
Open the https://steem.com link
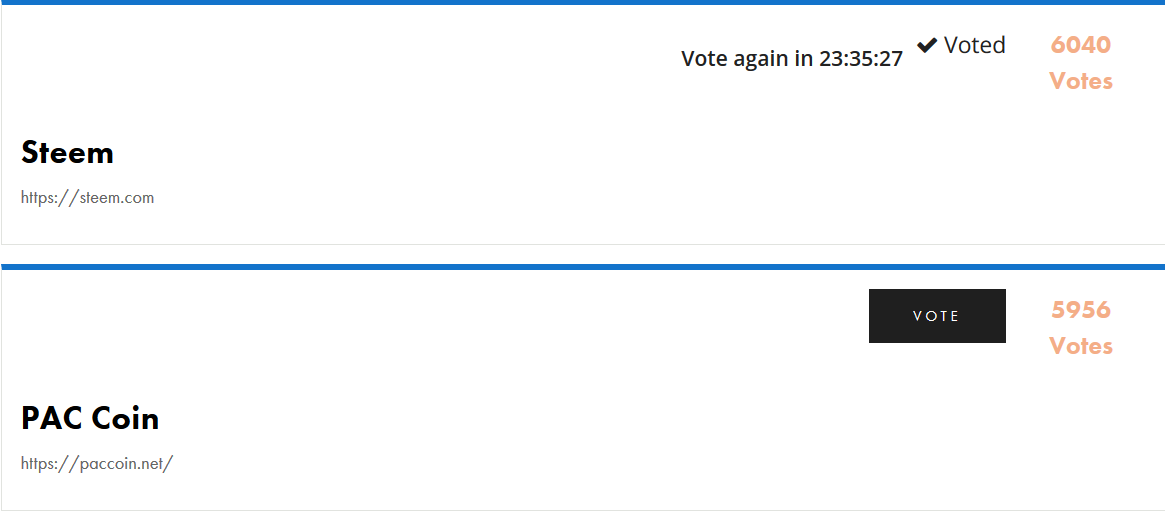tap(88, 198)
